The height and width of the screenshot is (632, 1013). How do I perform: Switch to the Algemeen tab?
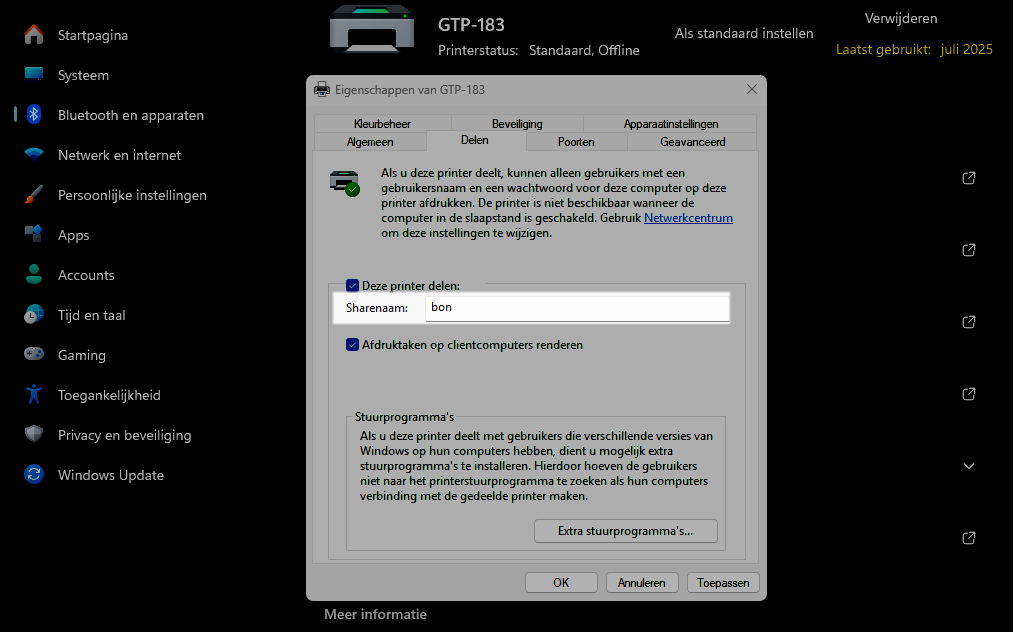pos(369,142)
